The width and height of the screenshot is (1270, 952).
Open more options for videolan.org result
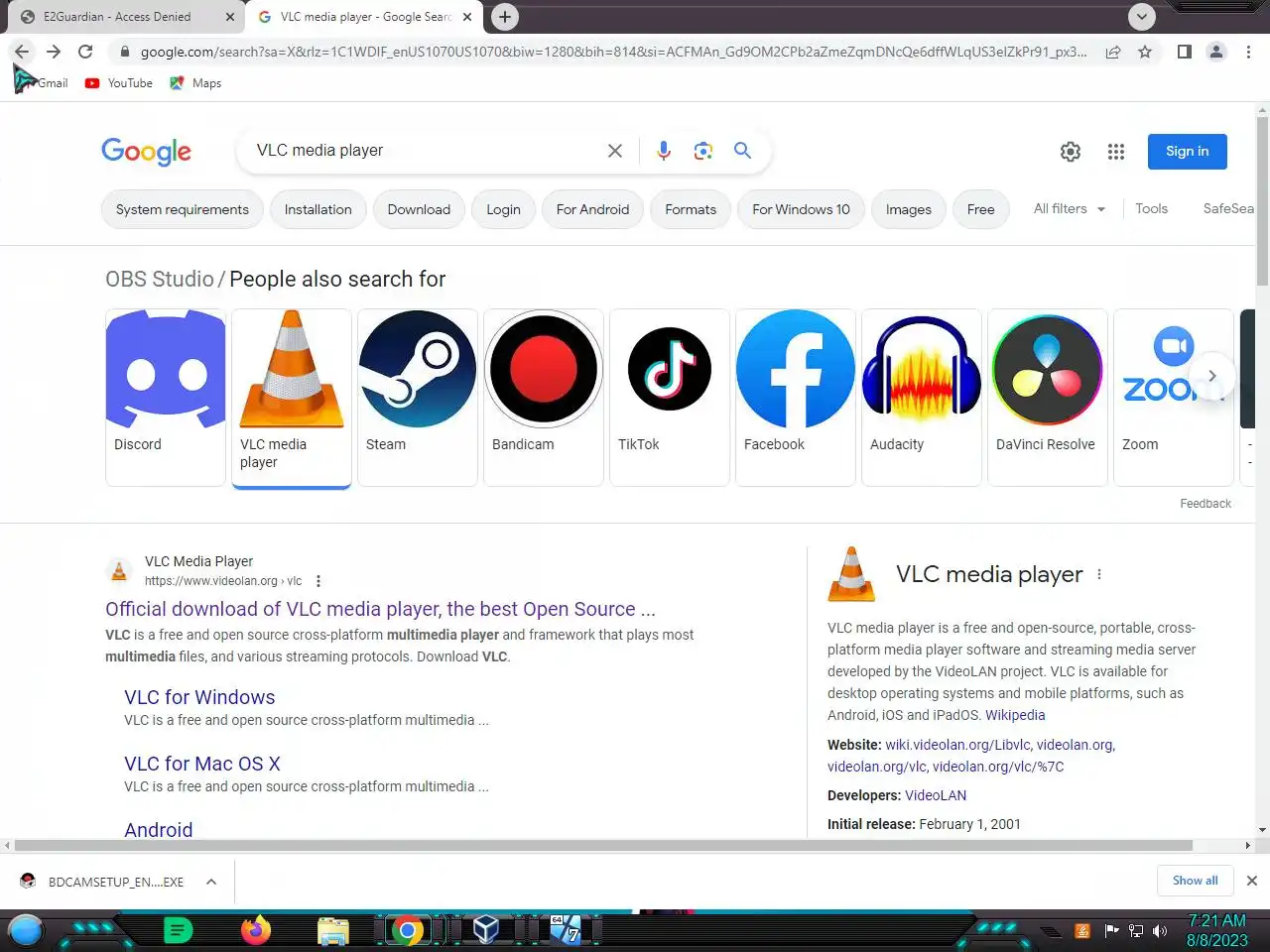(318, 581)
